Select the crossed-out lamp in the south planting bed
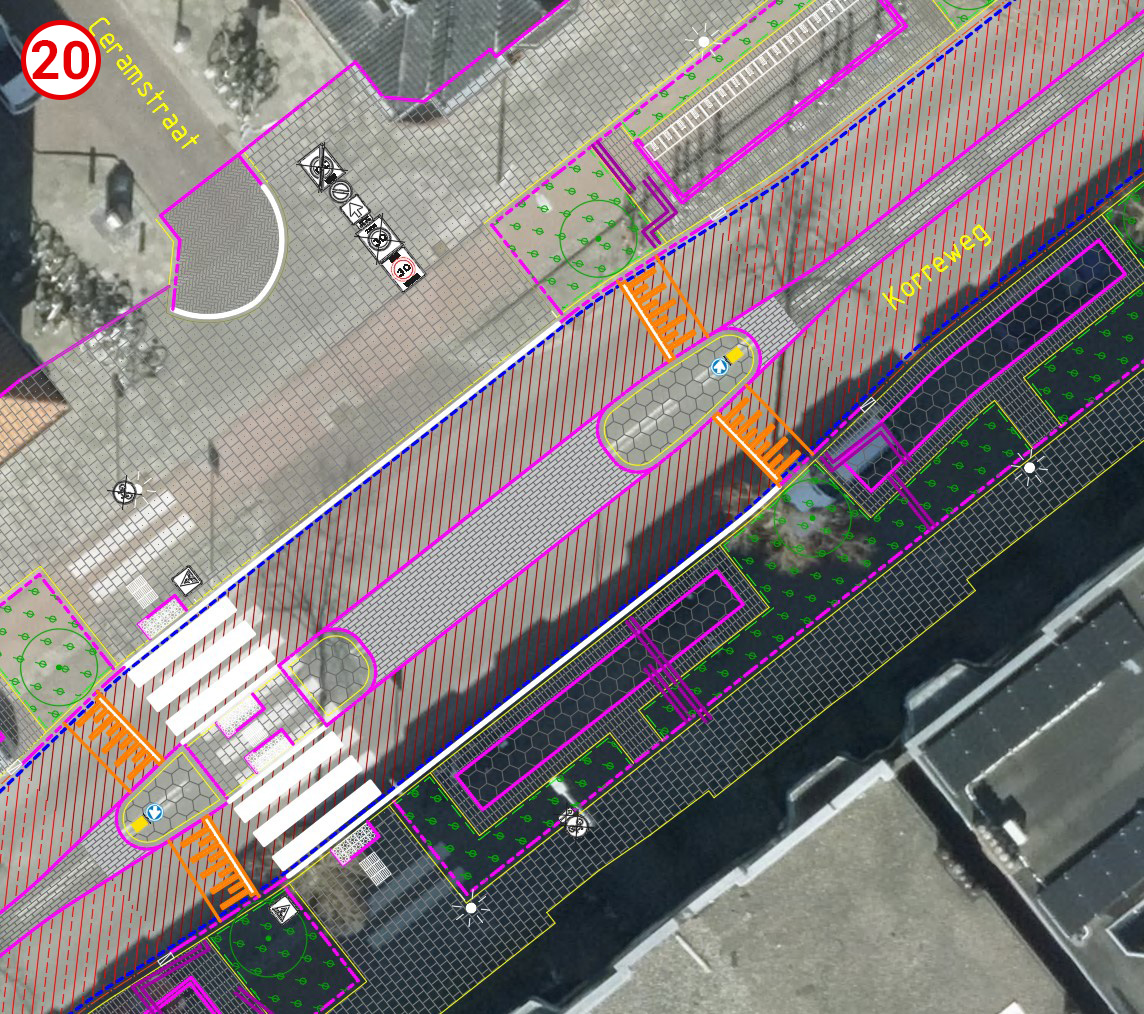 click(x=574, y=823)
